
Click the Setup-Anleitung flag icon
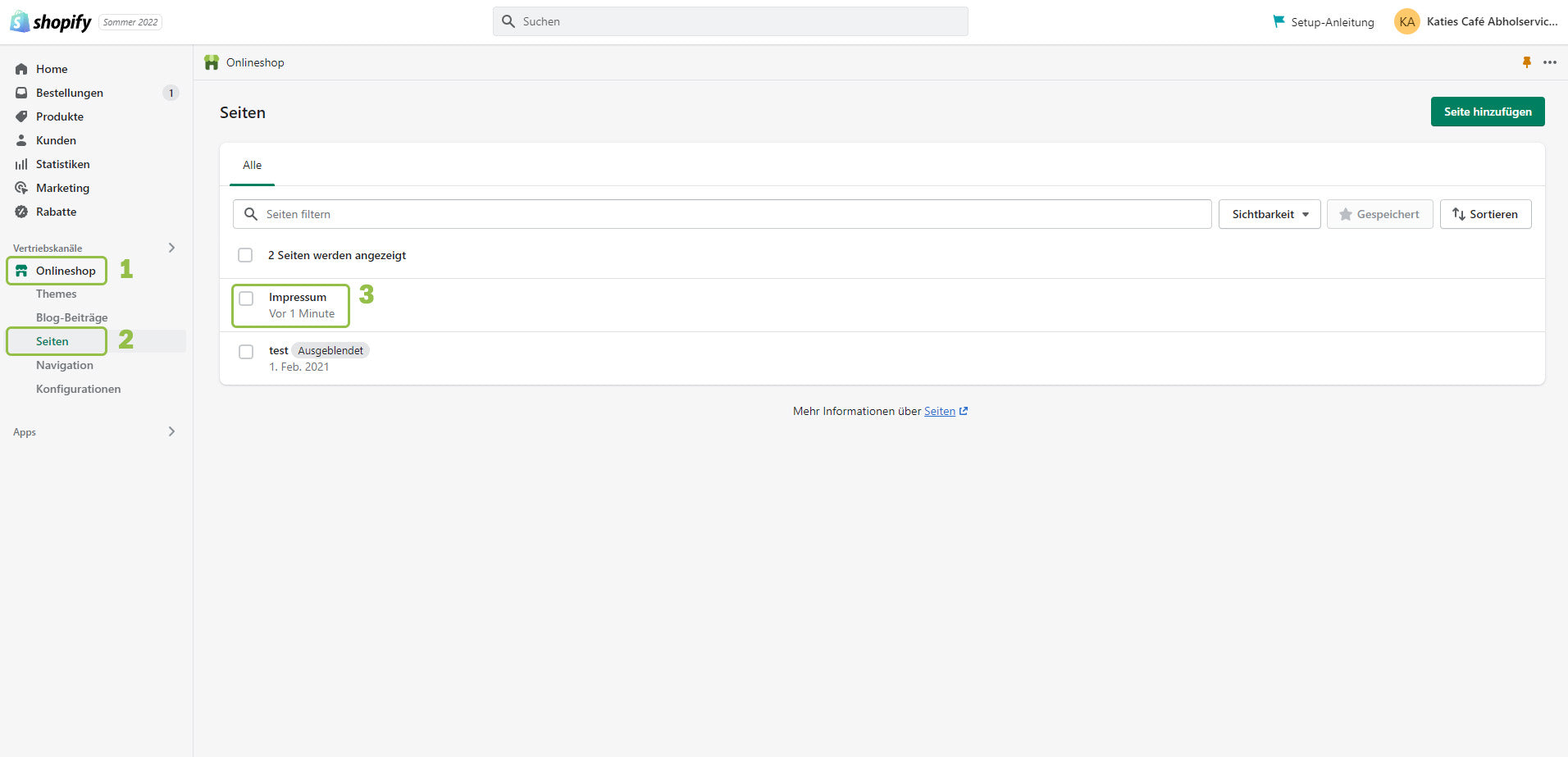coord(1279,21)
